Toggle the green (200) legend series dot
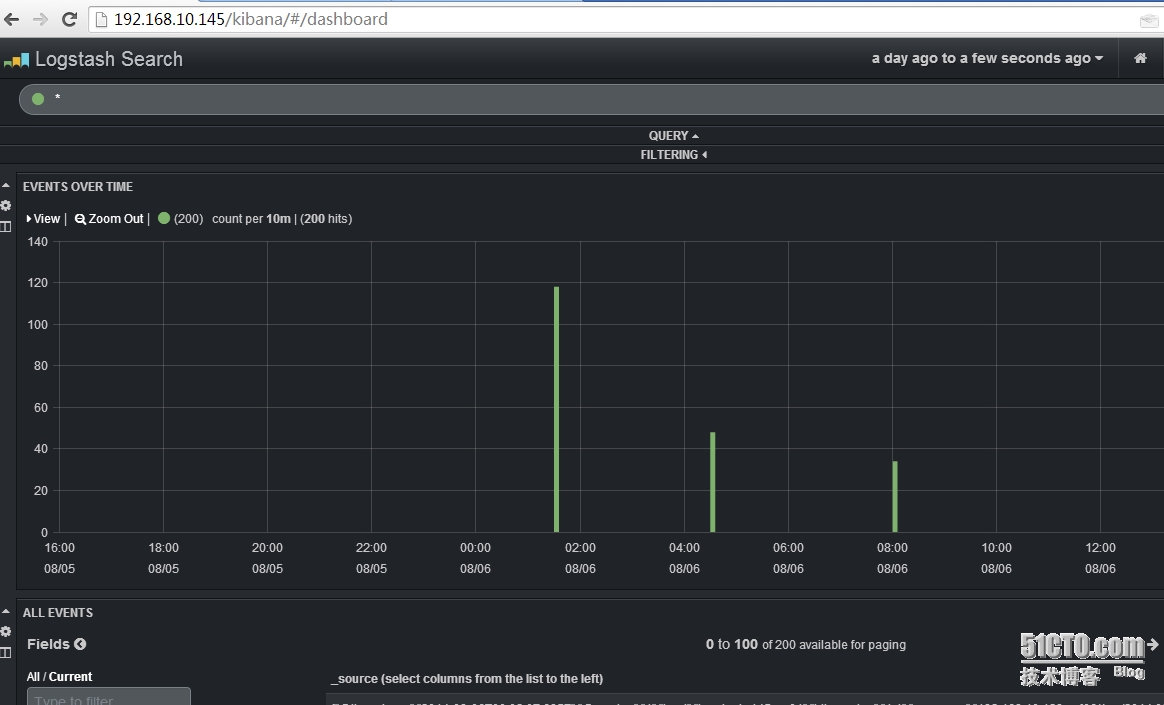This screenshot has width=1164, height=705. [x=164, y=218]
